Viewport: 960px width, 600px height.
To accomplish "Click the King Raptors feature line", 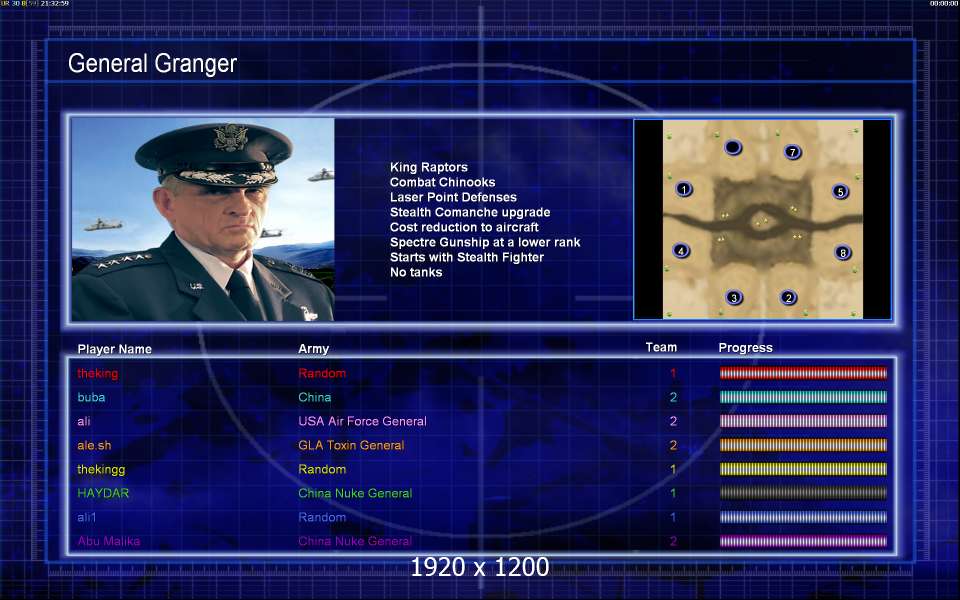I will coord(429,167).
